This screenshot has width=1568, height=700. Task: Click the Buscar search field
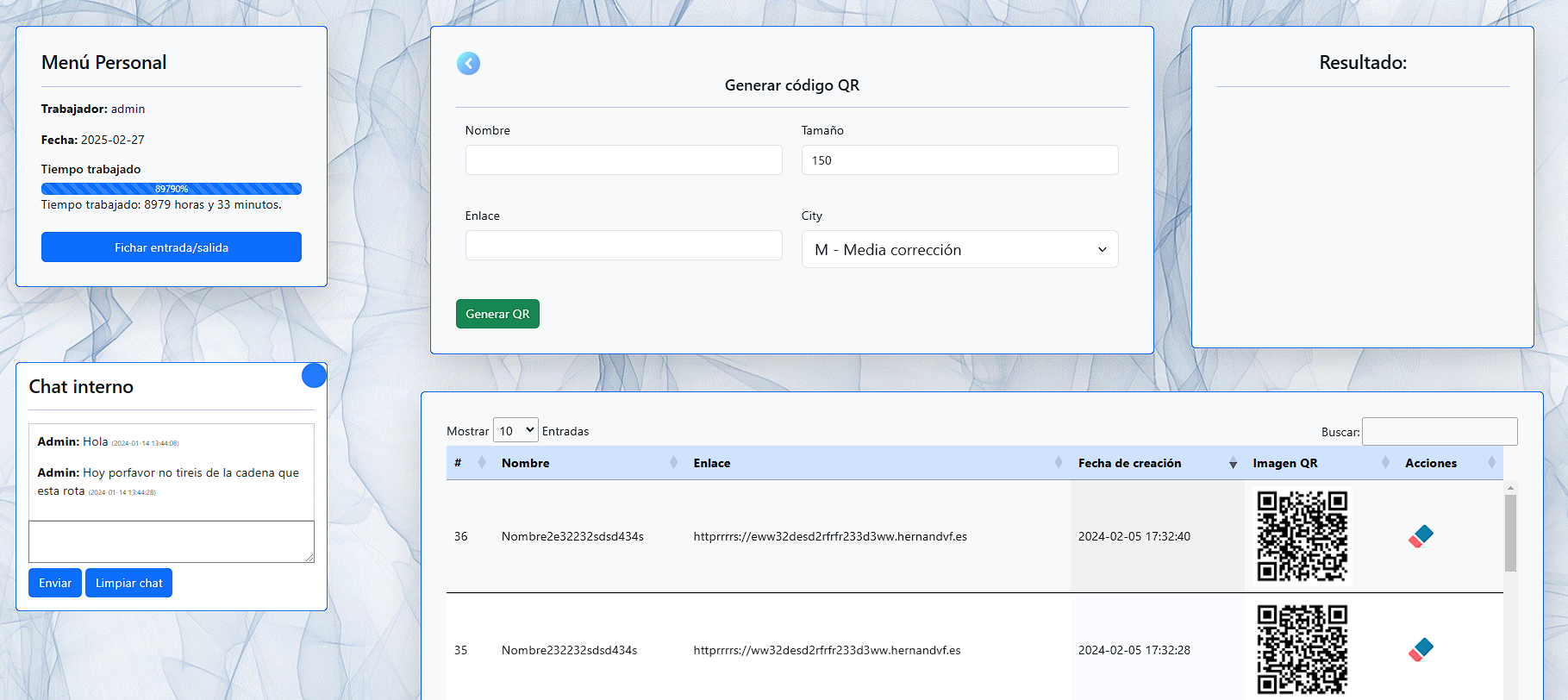tap(1439, 431)
